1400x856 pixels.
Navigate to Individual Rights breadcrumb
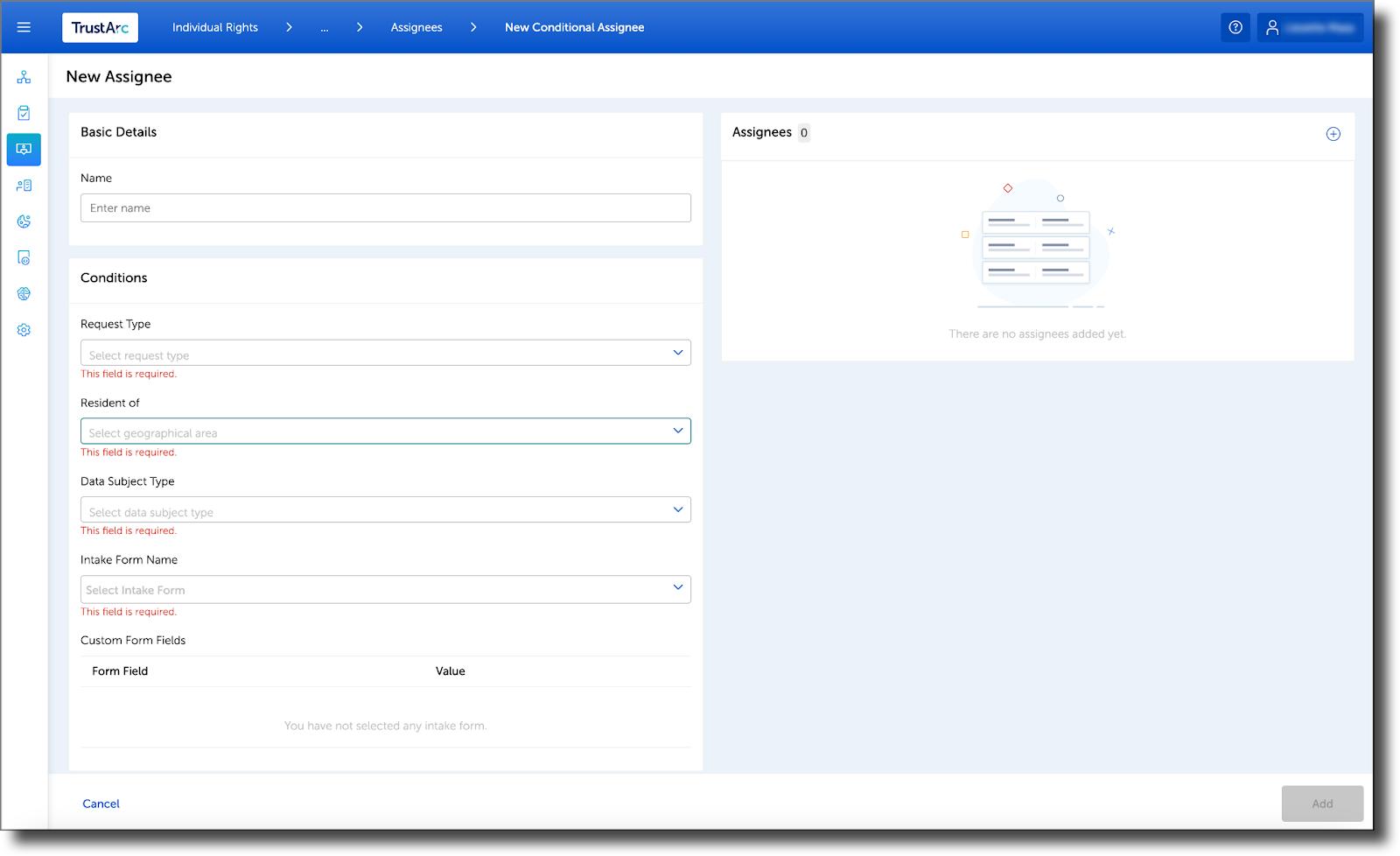[x=214, y=27]
